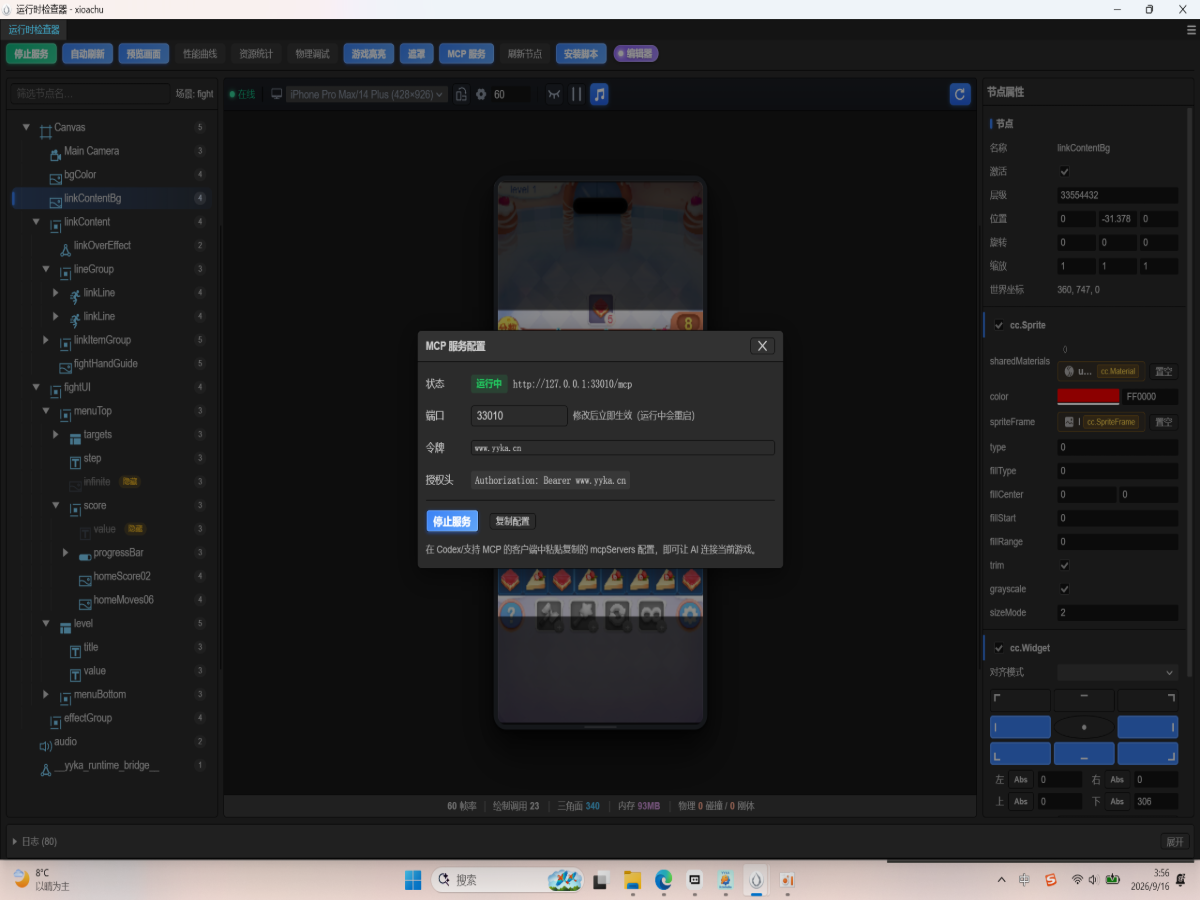Select the Main Camera node

(x=91, y=151)
